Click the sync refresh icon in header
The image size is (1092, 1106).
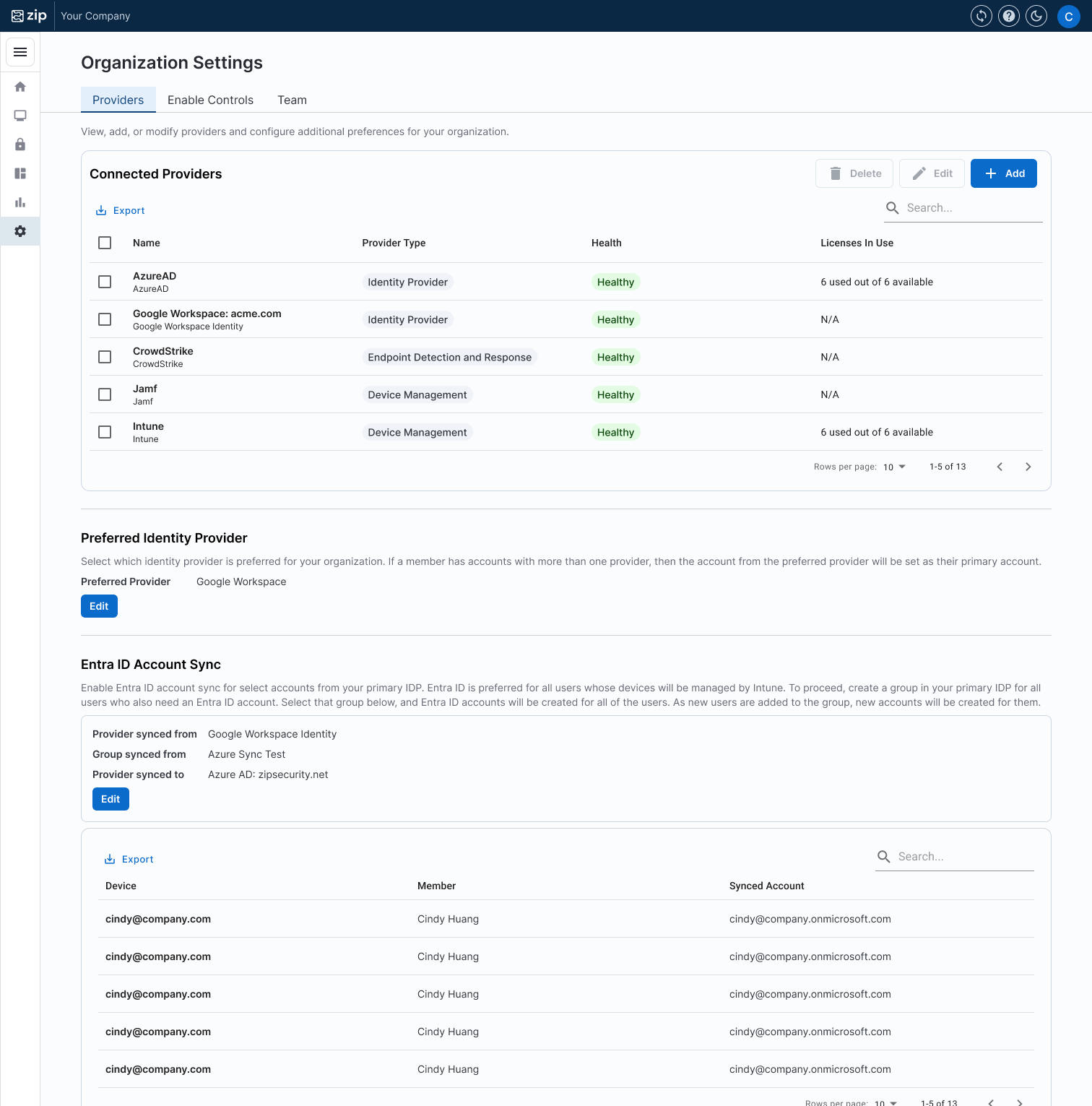tap(981, 16)
